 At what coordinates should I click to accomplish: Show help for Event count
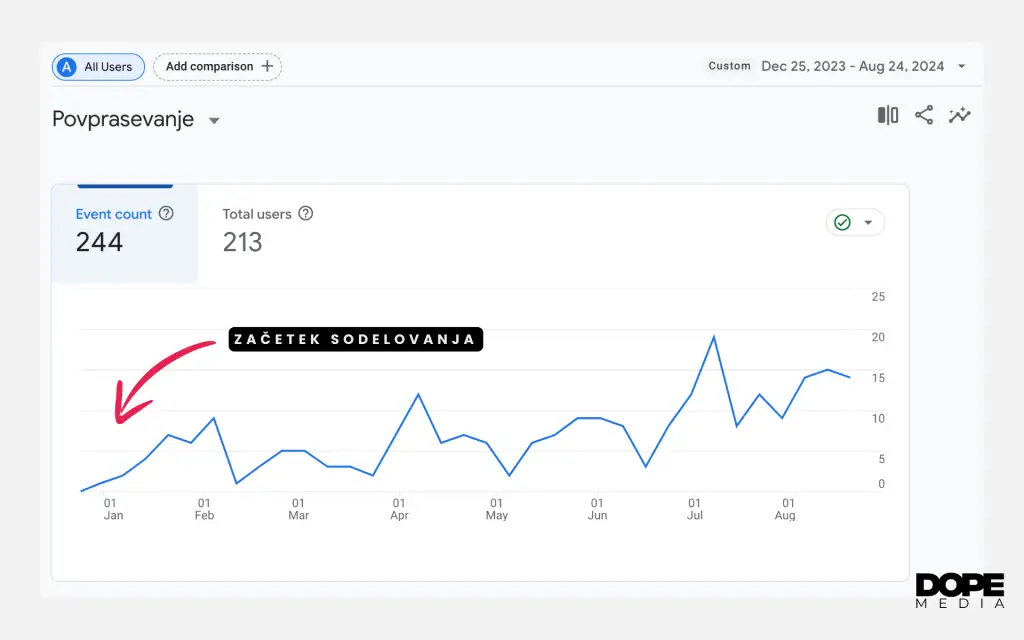coord(167,214)
